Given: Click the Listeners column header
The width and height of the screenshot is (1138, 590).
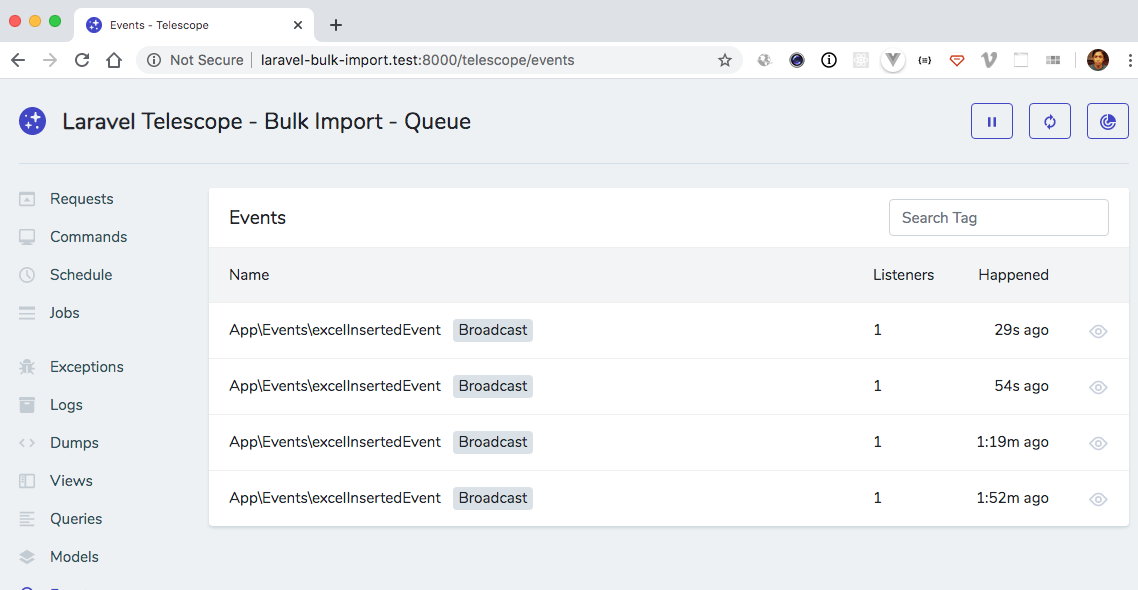Looking at the screenshot, I should (x=903, y=275).
